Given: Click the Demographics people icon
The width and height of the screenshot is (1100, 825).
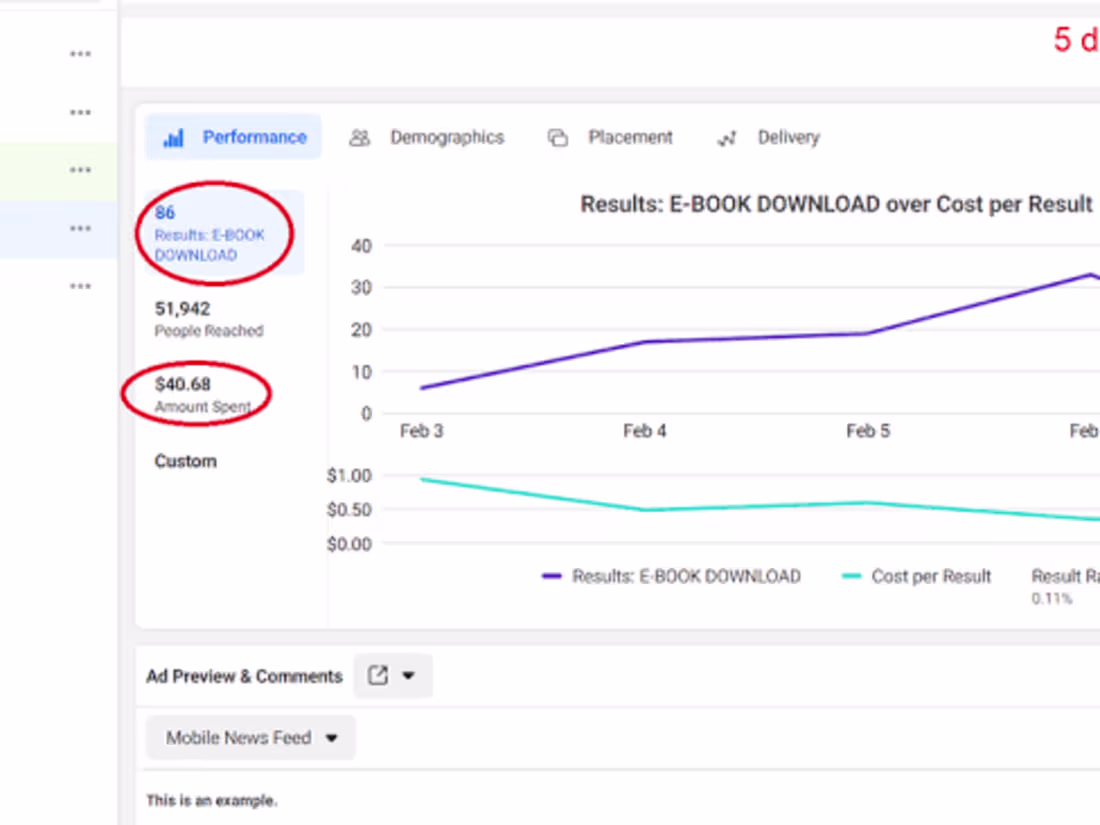Looking at the screenshot, I should tap(359, 138).
